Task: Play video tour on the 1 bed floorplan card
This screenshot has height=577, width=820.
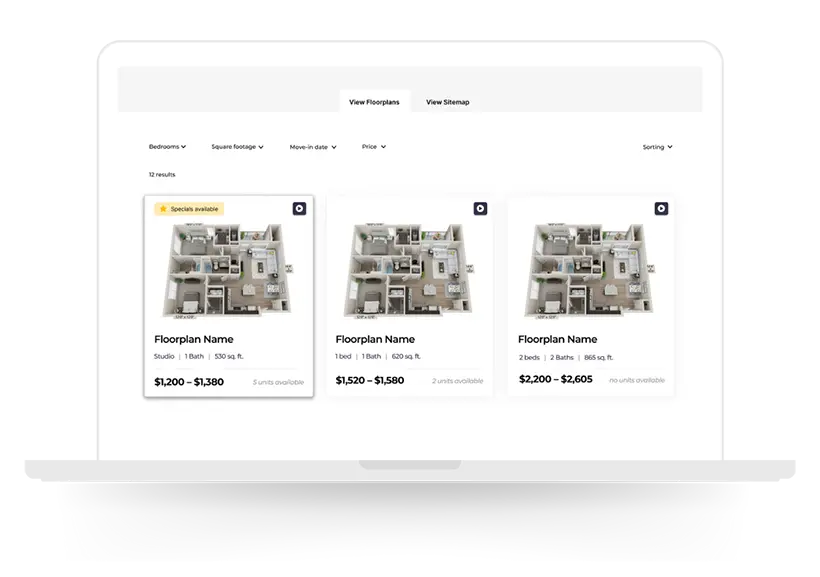Action: 480,209
